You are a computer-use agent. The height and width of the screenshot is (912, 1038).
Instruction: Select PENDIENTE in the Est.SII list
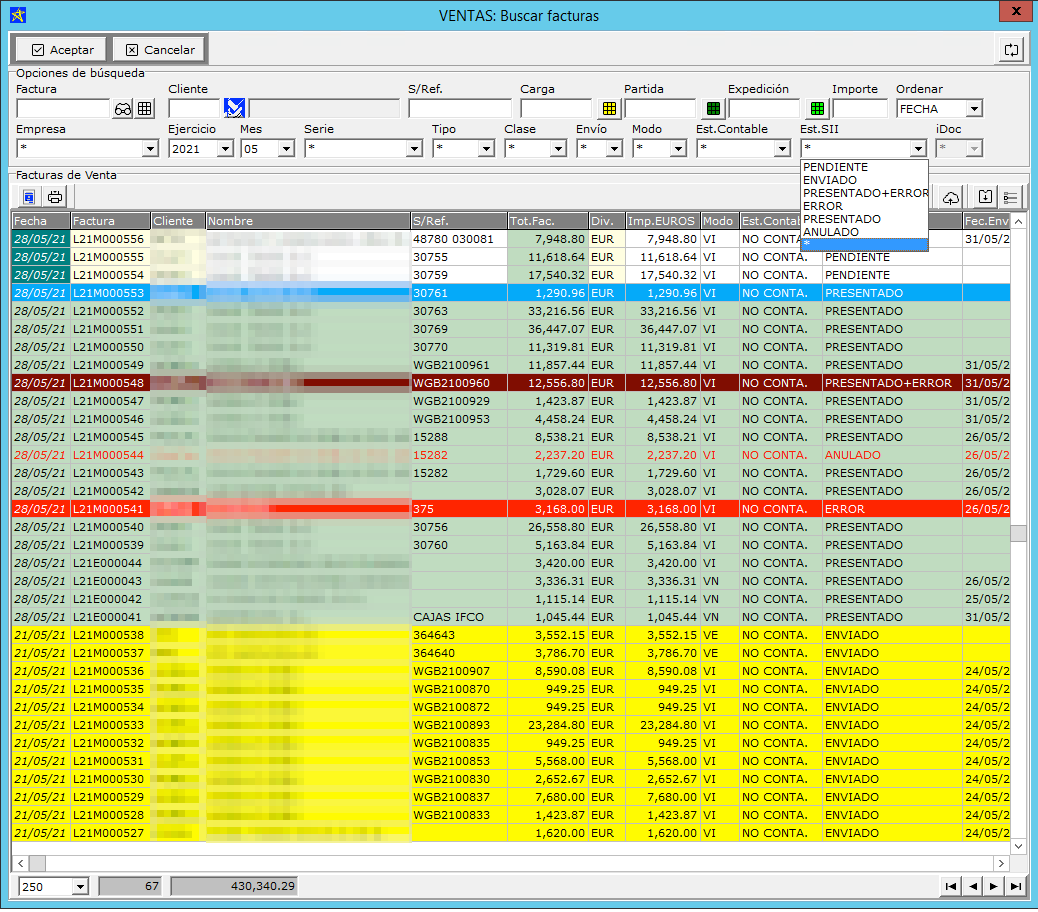(x=835, y=167)
